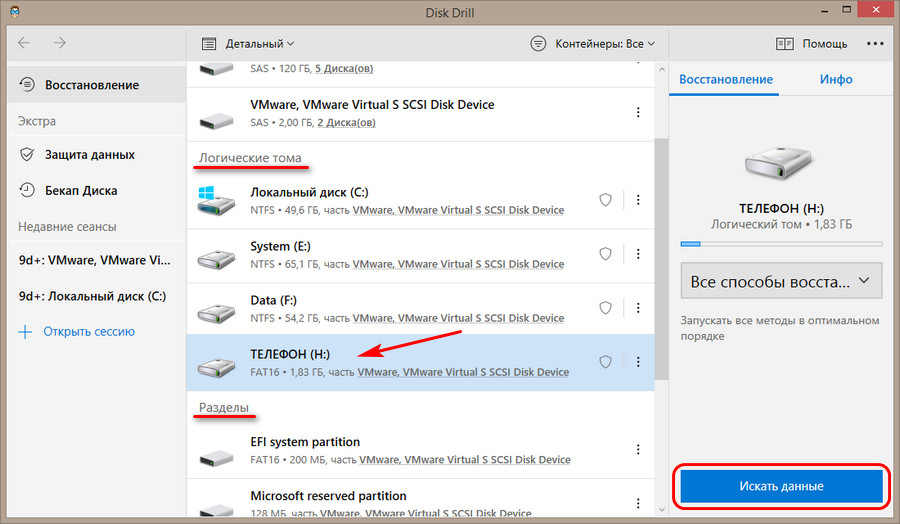Open the three-dot menu for Data (F:)
This screenshot has width=900, height=524.
(638, 308)
